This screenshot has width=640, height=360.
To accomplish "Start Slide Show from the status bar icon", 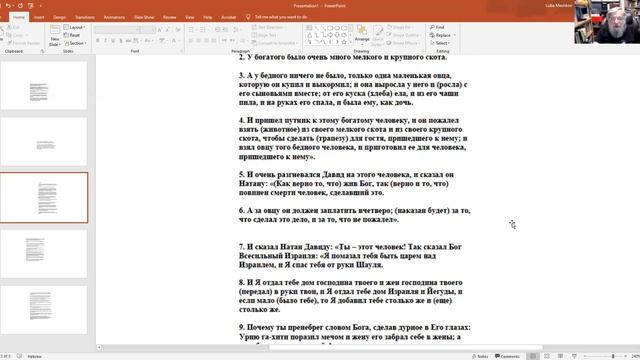I will coord(574,356).
